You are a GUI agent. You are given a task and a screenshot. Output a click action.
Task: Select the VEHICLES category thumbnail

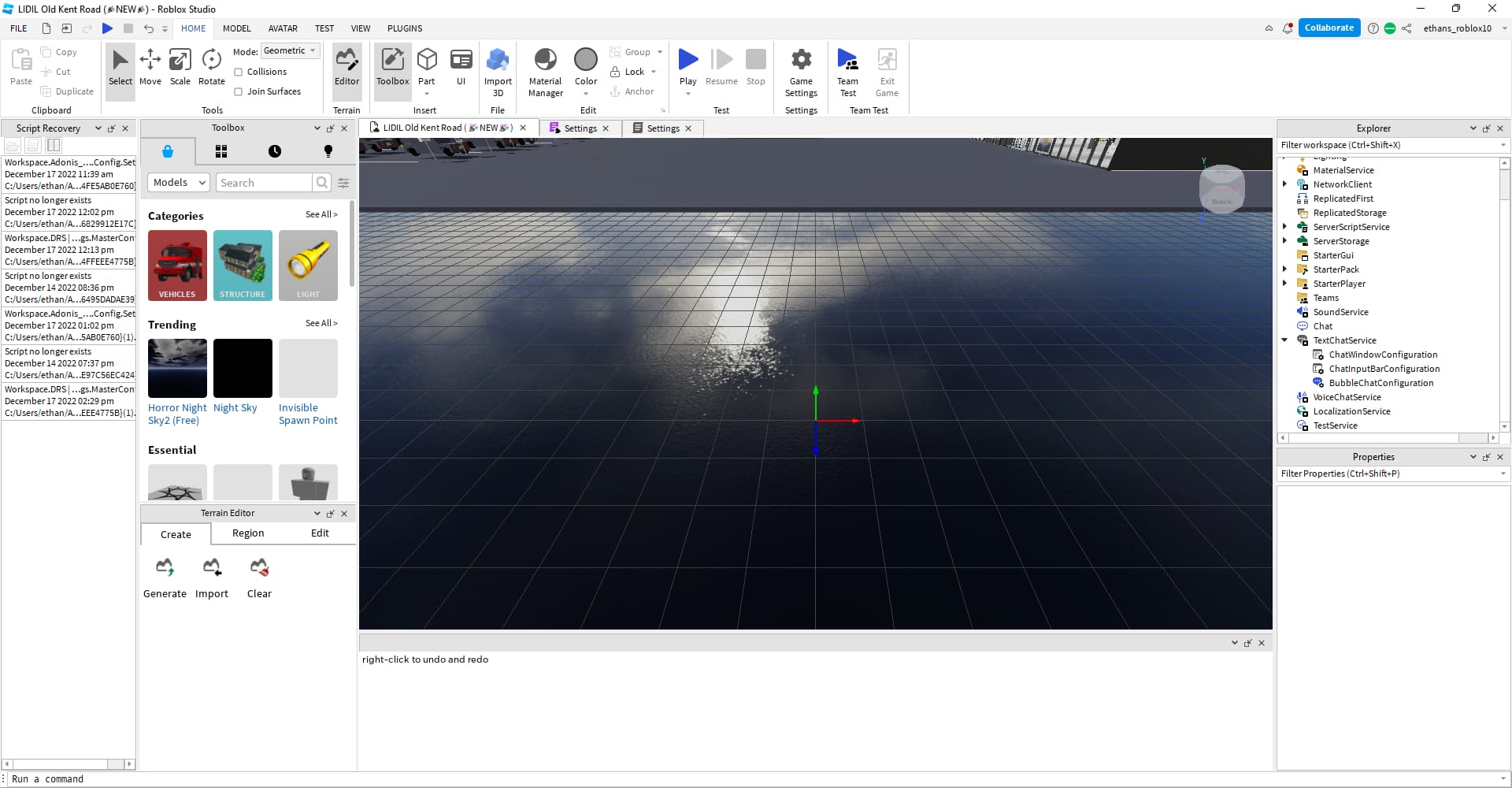(177, 266)
